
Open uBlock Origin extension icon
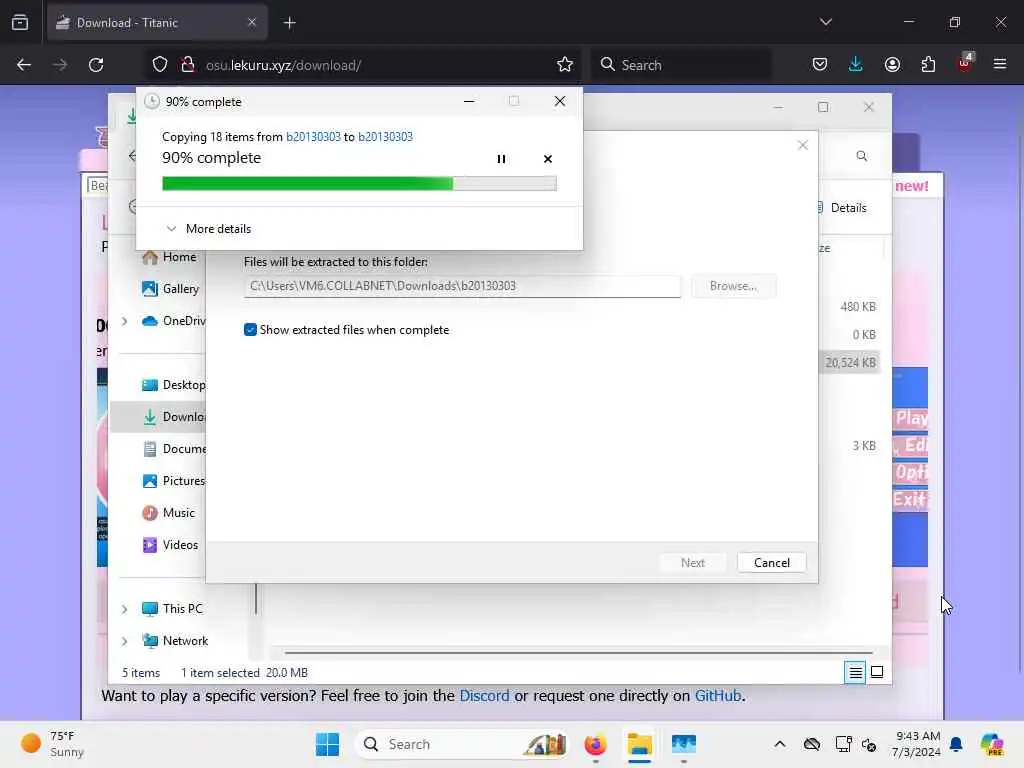965,63
